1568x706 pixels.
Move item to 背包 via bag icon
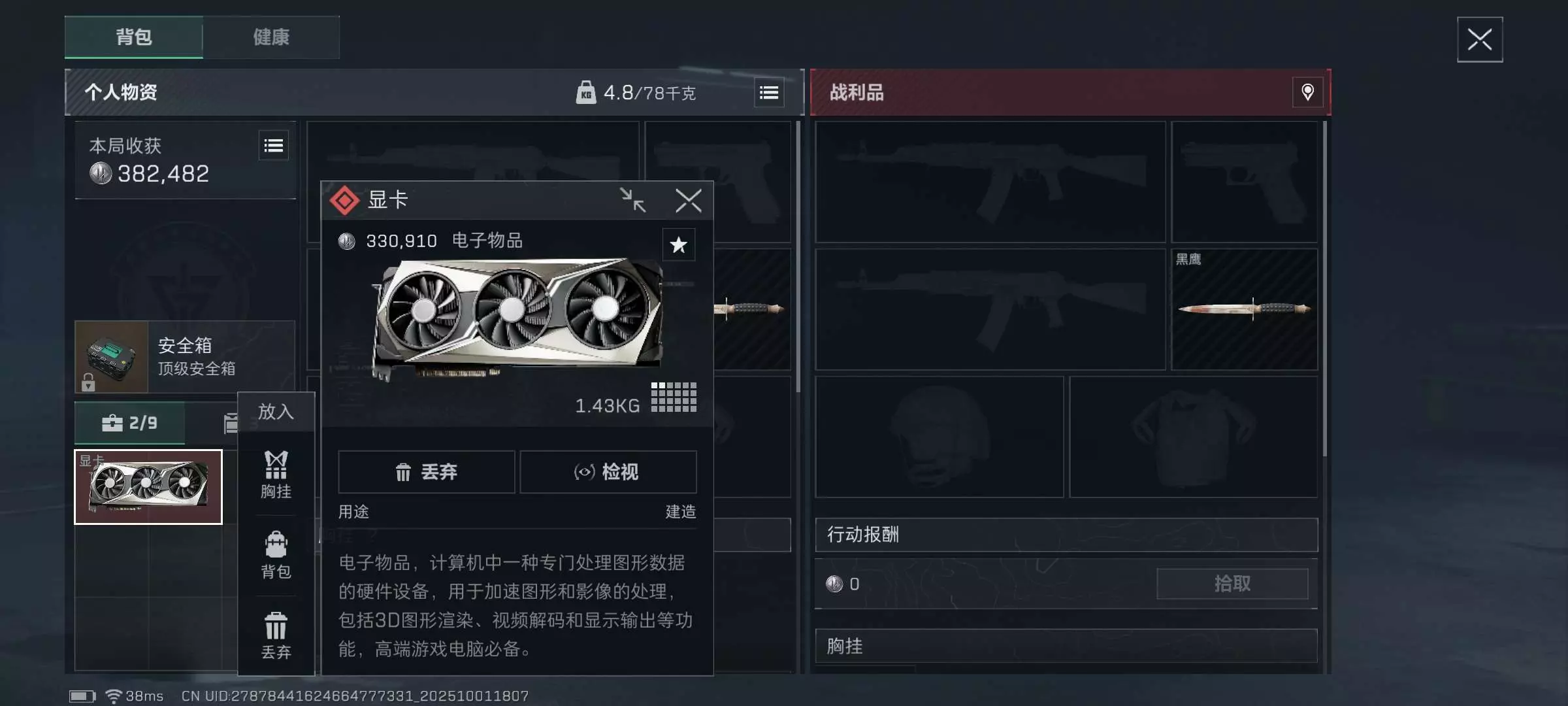[x=276, y=556]
